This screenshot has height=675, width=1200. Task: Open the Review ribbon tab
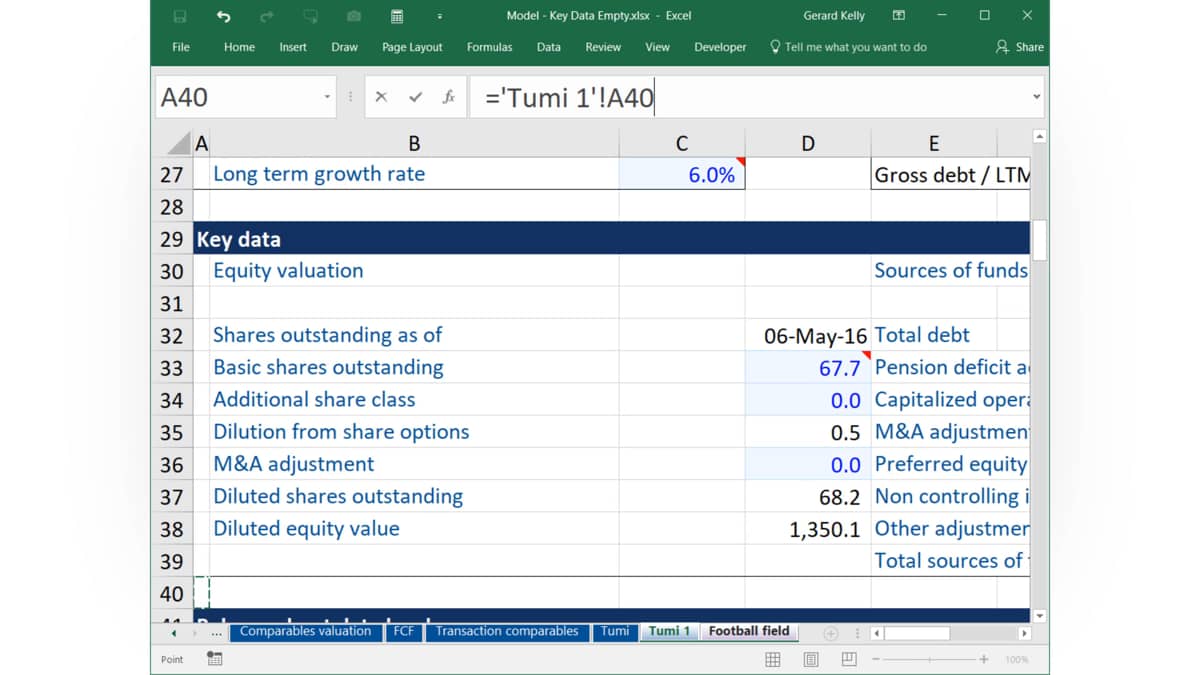[603, 47]
